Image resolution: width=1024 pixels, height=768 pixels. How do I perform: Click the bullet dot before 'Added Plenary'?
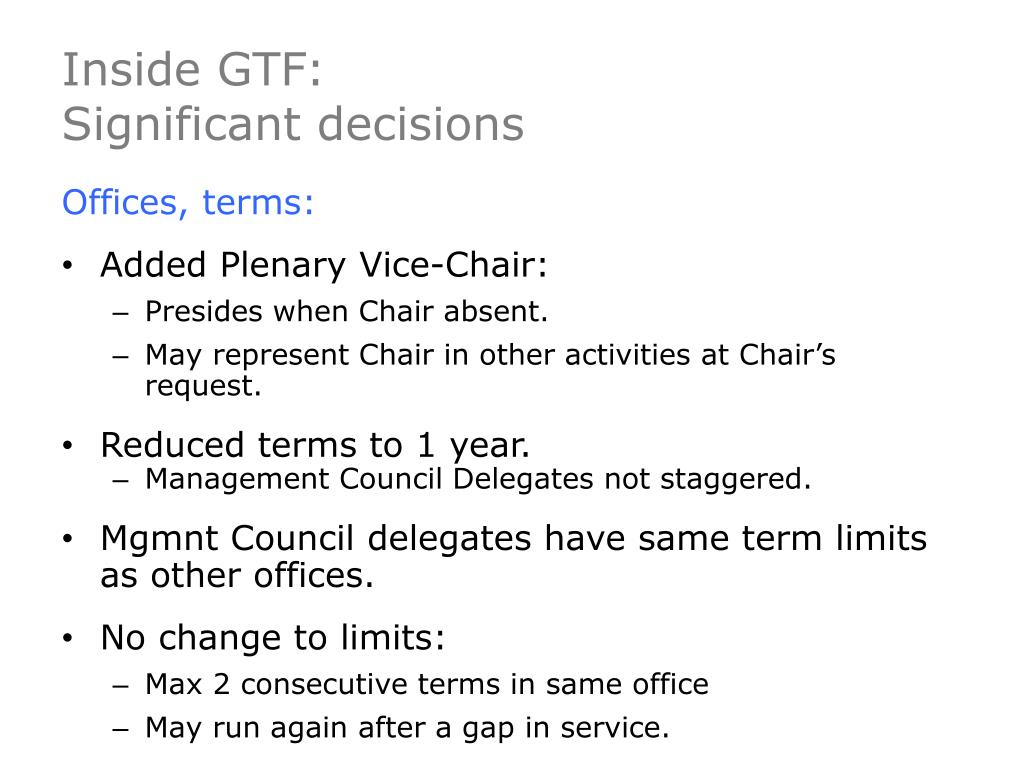tap(68, 266)
